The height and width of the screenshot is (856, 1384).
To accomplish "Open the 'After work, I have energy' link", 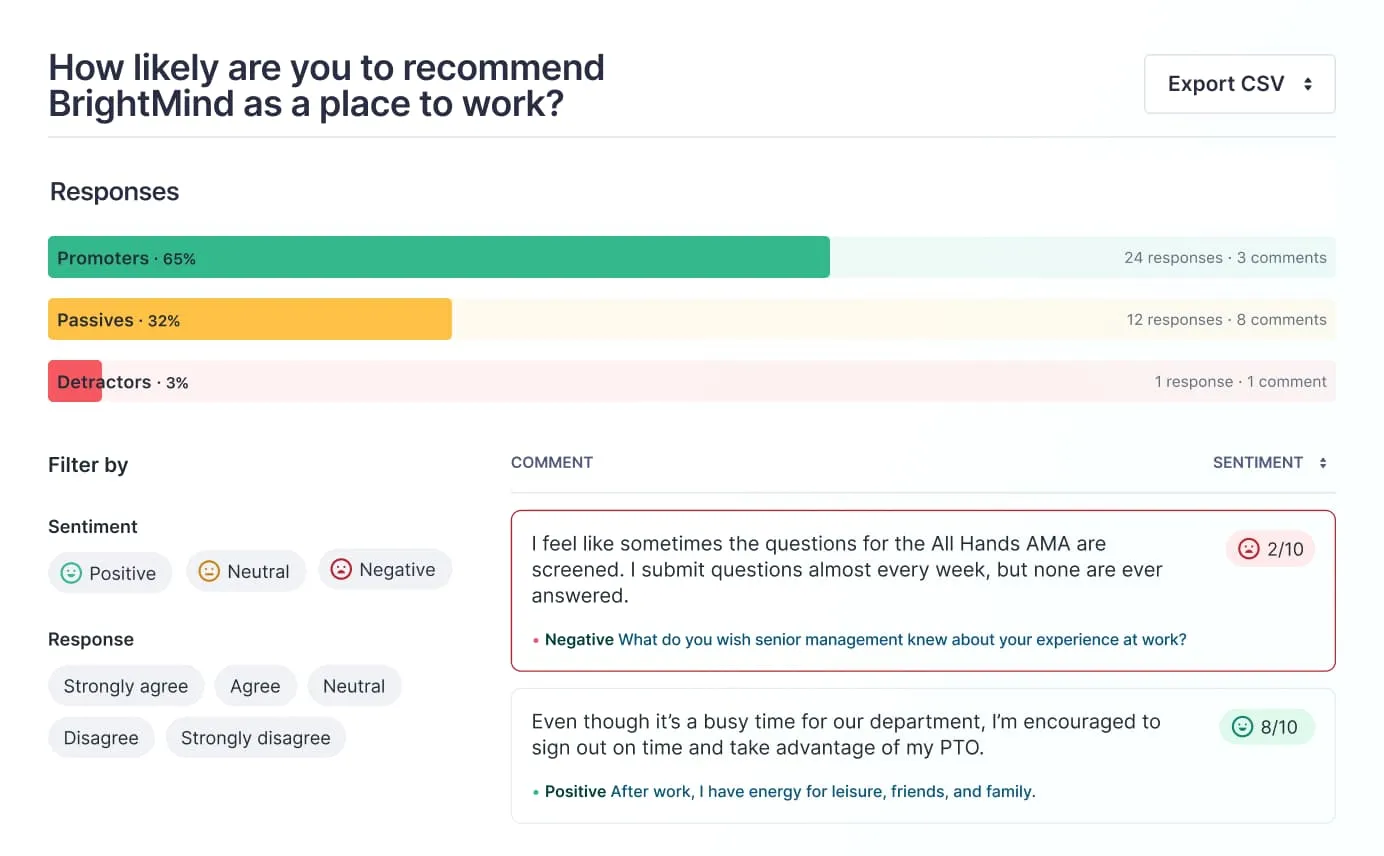I will [822, 791].
